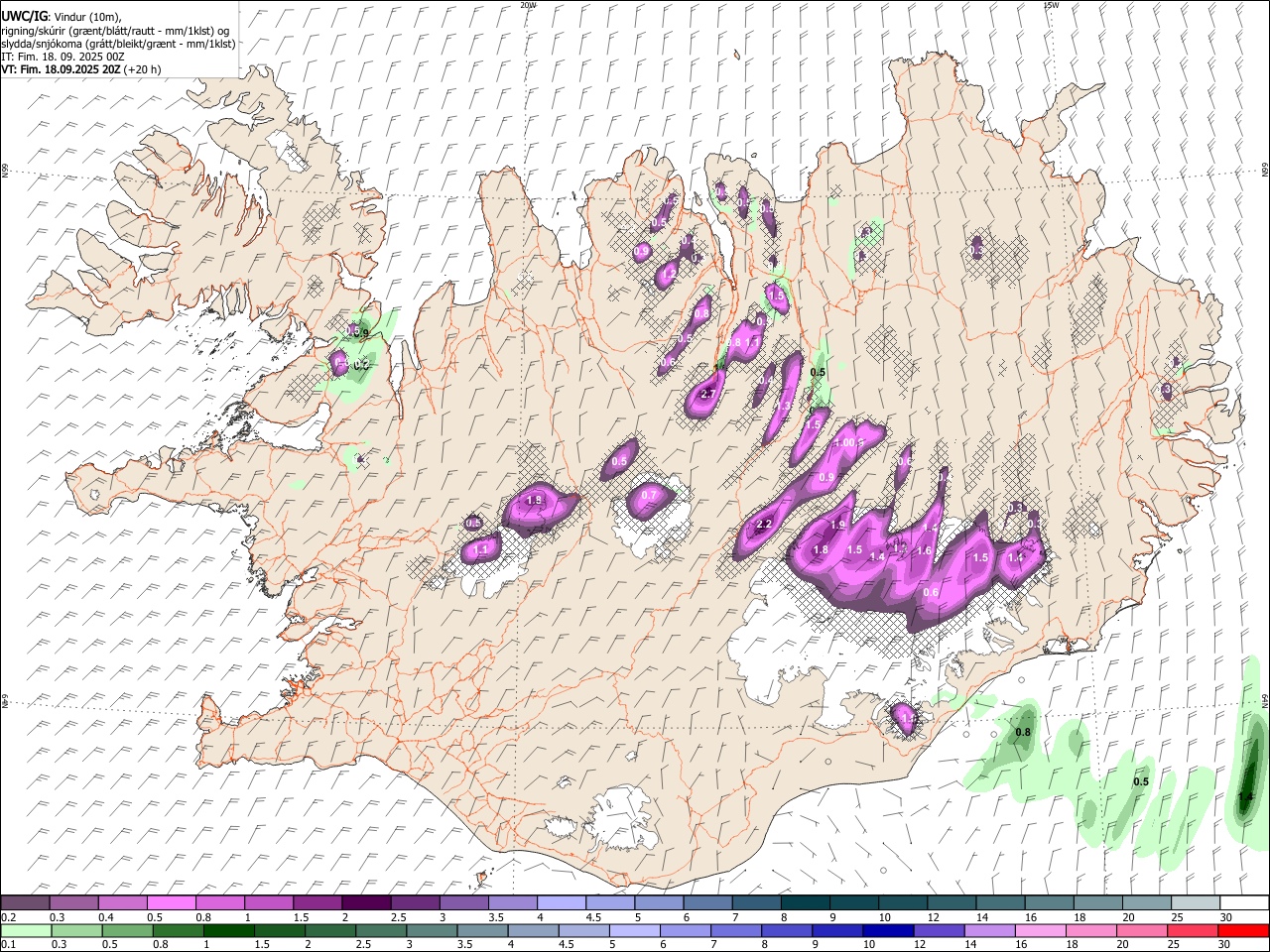Click the 1.1 snow value on southern coastal glacier
Screen dimensions: 1270x952
pyautogui.click(x=907, y=719)
